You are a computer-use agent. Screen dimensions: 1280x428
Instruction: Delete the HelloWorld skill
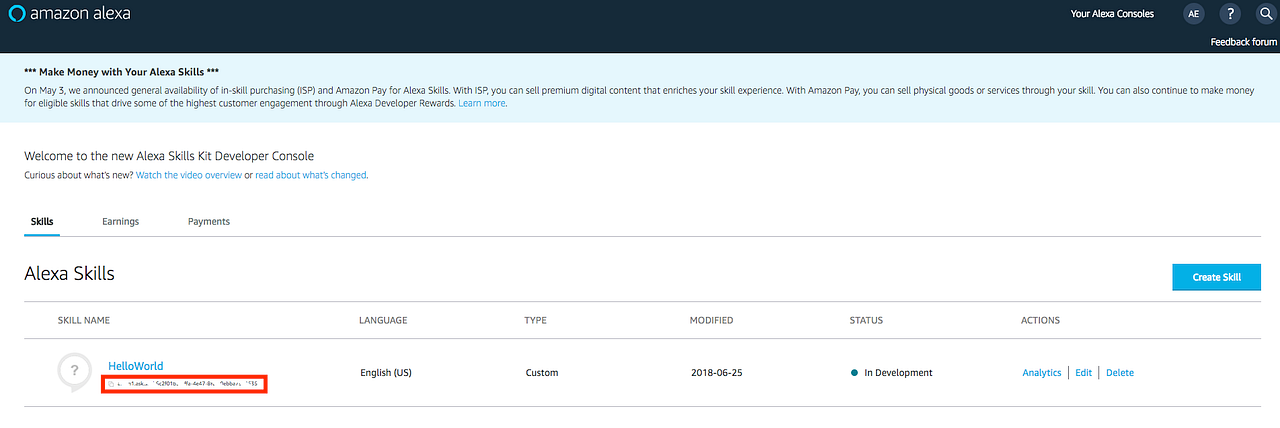coord(1120,373)
